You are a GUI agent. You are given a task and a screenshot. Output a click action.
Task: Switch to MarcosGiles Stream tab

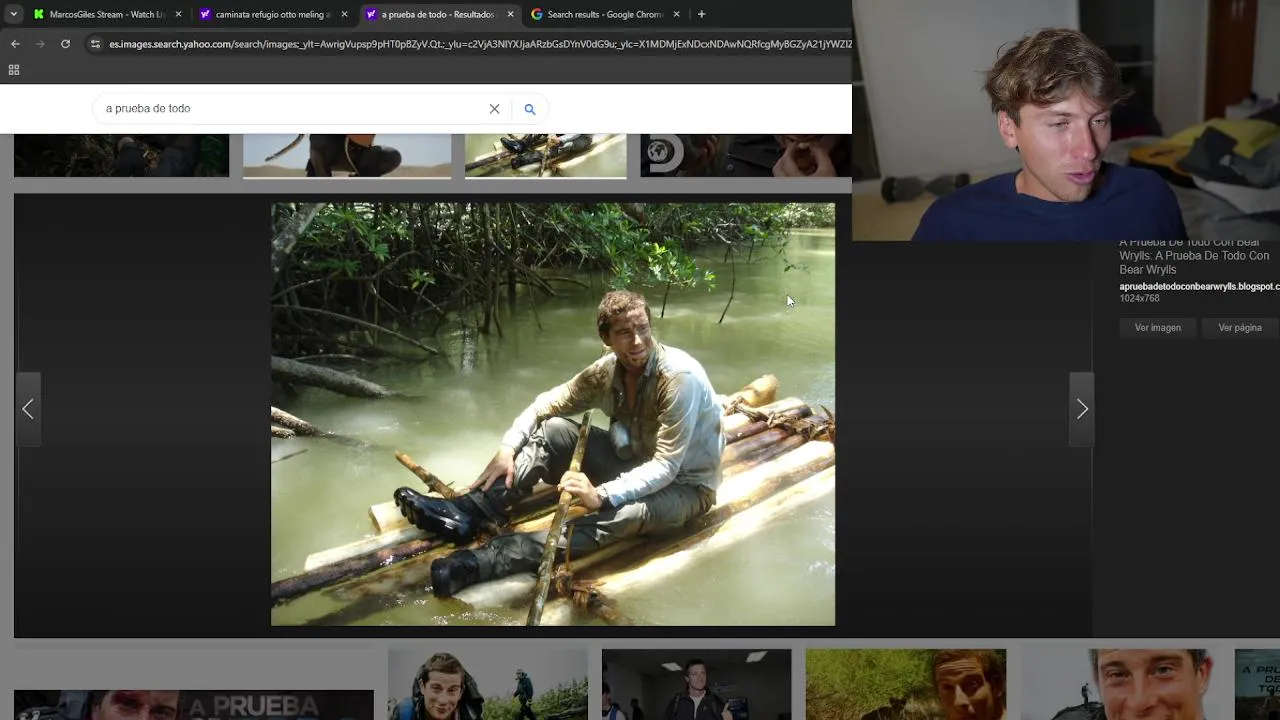(x=107, y=14)
